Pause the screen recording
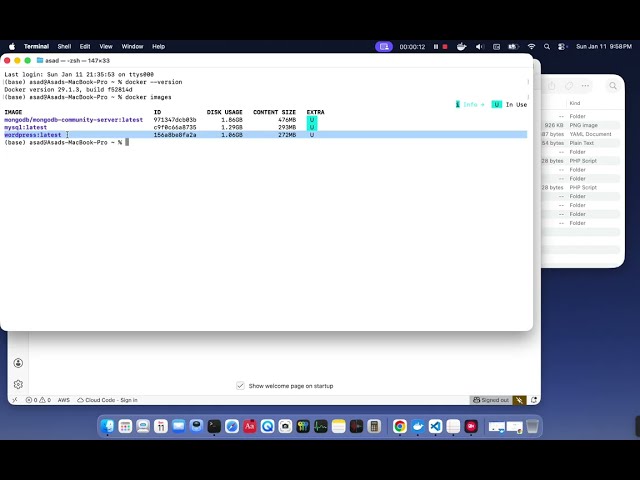The width and height of the screenshot is (640, 480). 436,47
